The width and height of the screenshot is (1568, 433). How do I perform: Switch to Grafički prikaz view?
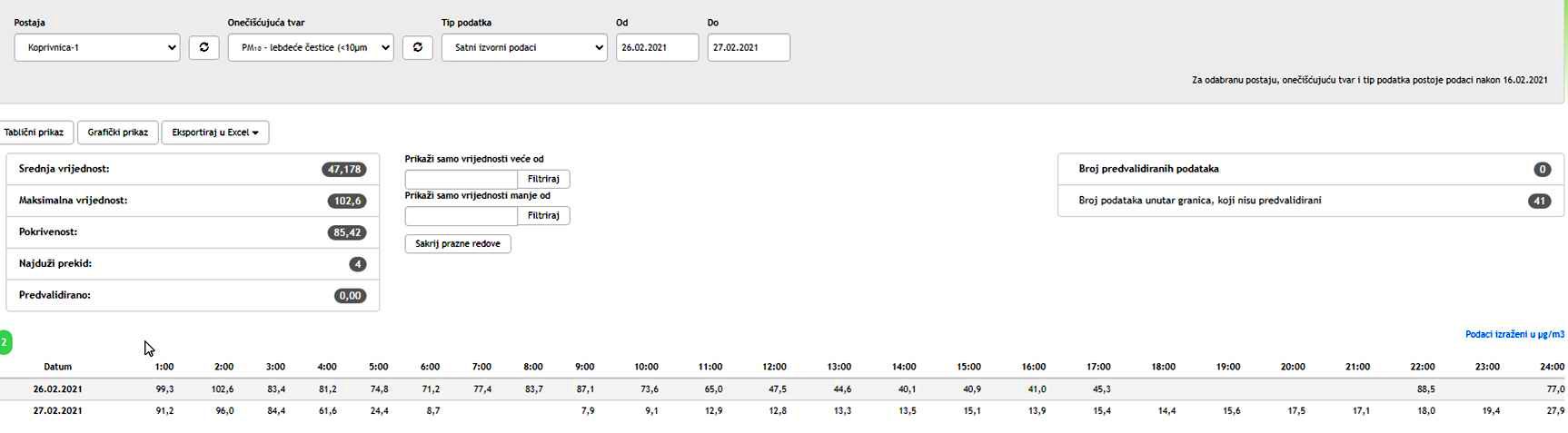118,133
